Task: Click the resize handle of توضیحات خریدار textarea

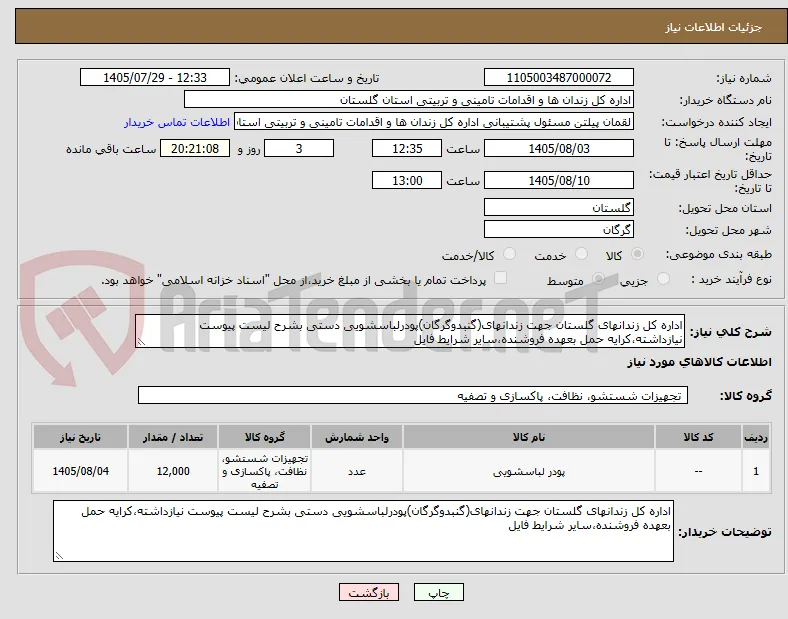Action: point(59,555)
